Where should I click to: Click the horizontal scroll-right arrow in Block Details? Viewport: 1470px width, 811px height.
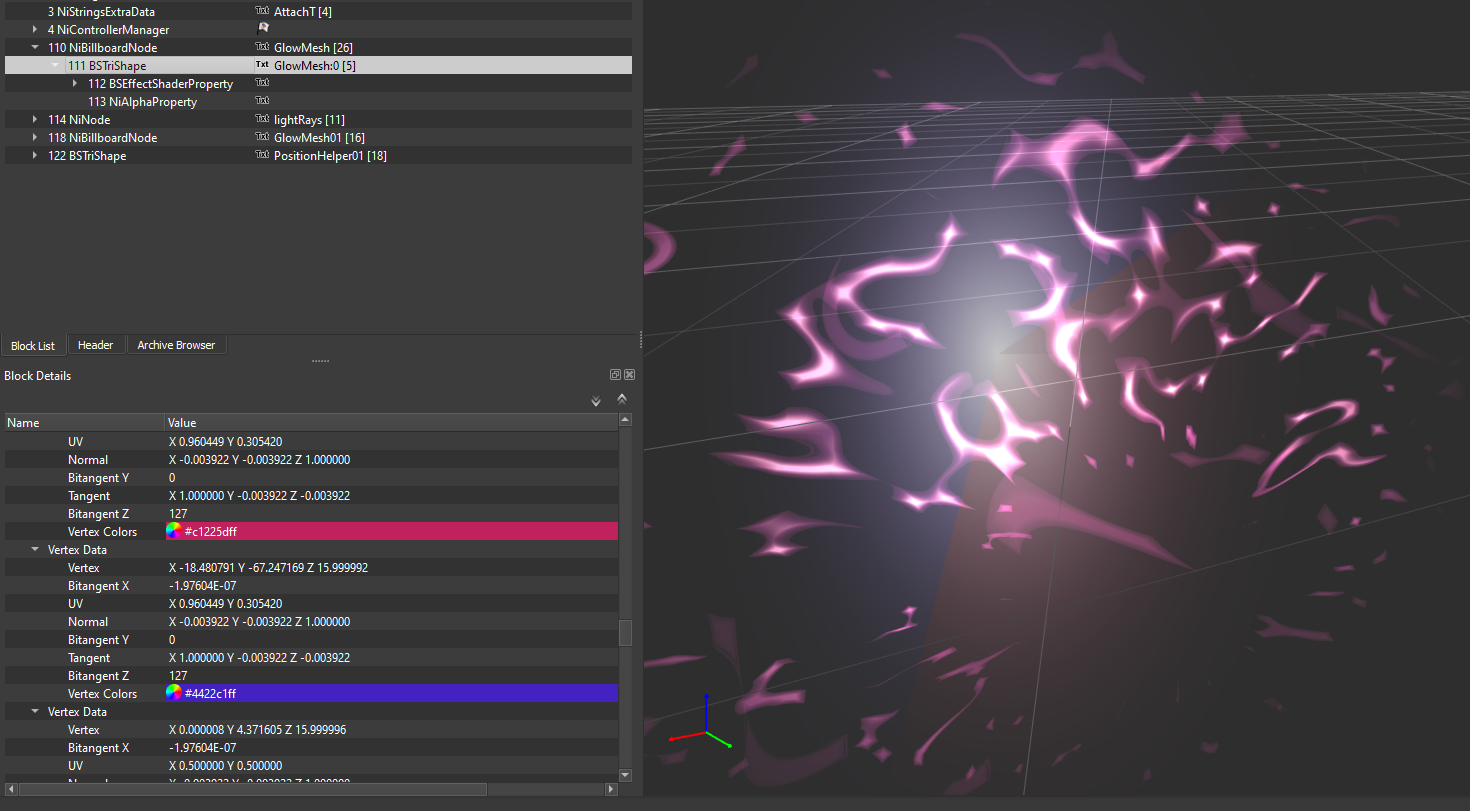pyautogui.click(x=612, y=789)
